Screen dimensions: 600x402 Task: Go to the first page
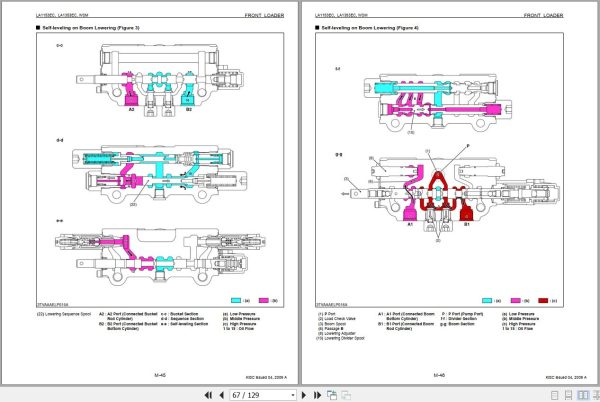tap(208, 395)
